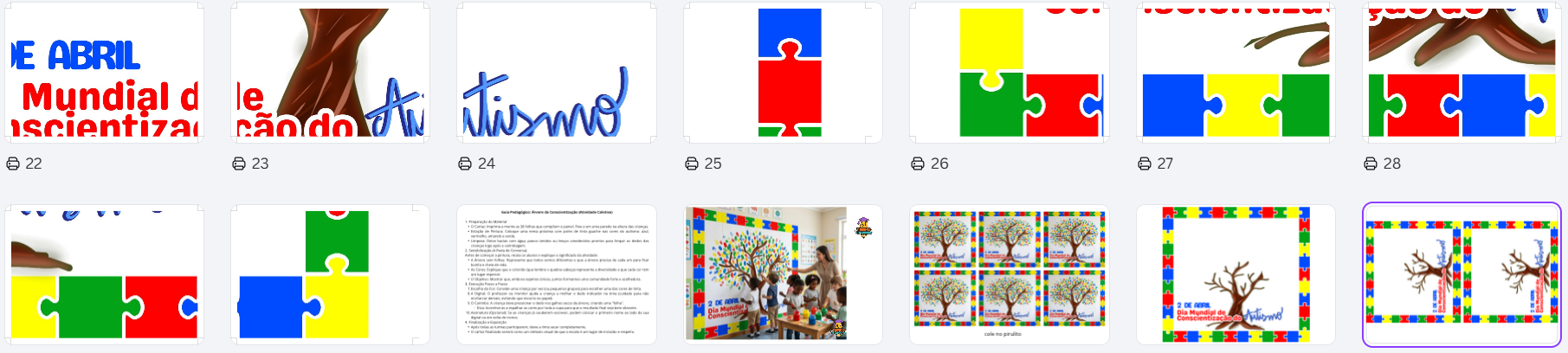Select page 27 thumbnail with tree branch
Image resolution: width=1568 pixels, height=353 pixels.
[1236, 73]
